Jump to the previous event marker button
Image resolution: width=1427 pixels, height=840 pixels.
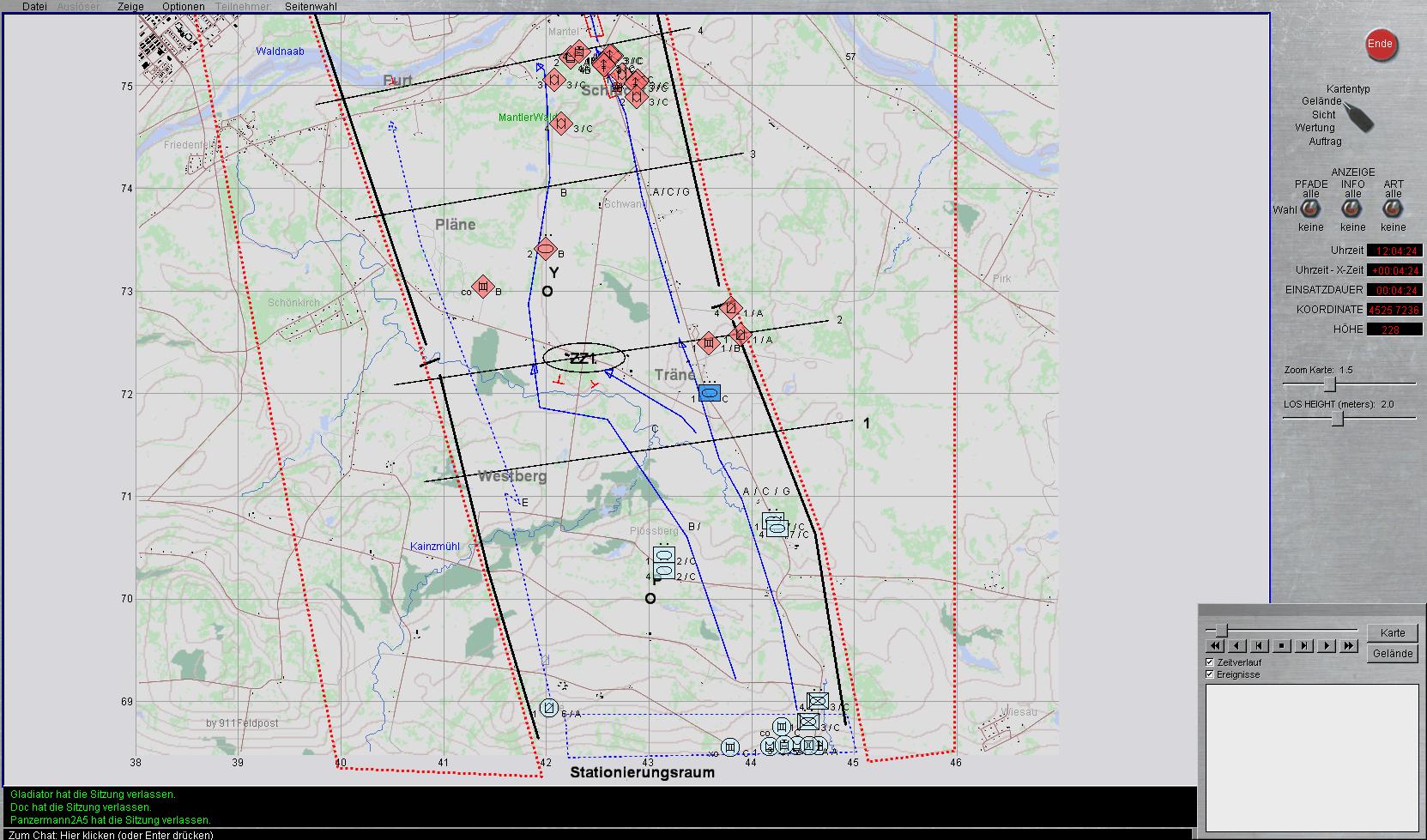click(x=1259, y=646)
